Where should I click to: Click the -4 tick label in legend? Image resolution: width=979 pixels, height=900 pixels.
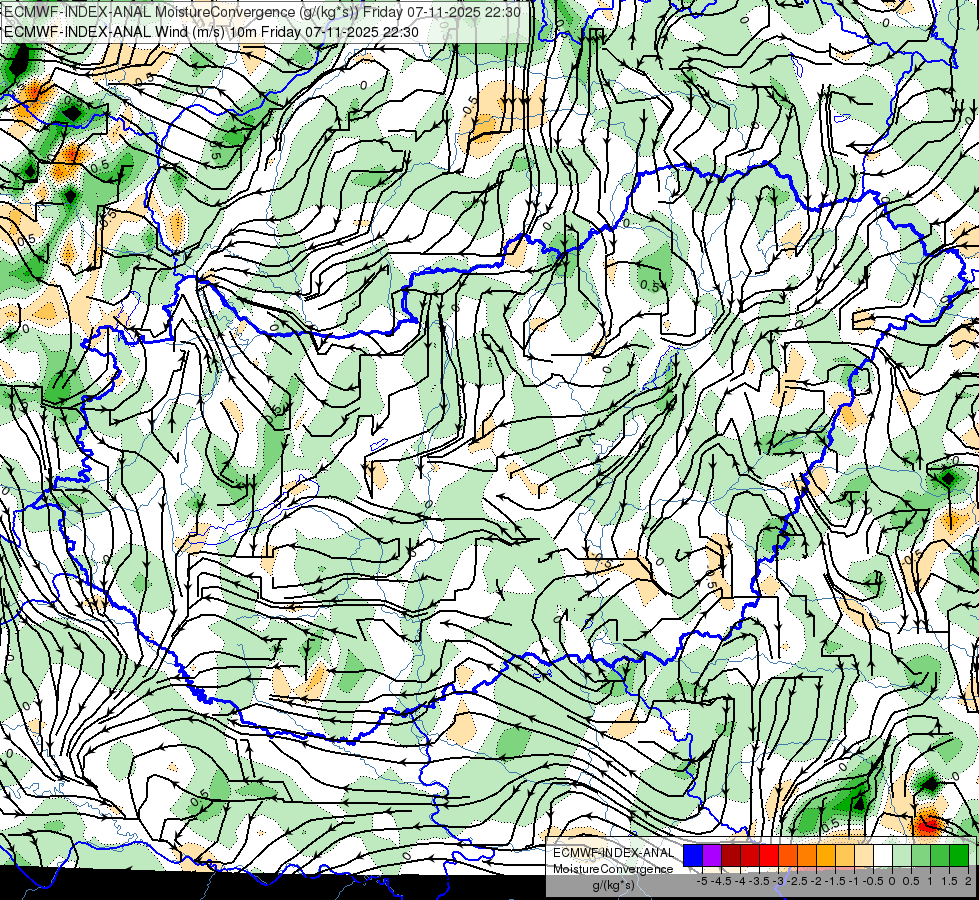point(740,881)
